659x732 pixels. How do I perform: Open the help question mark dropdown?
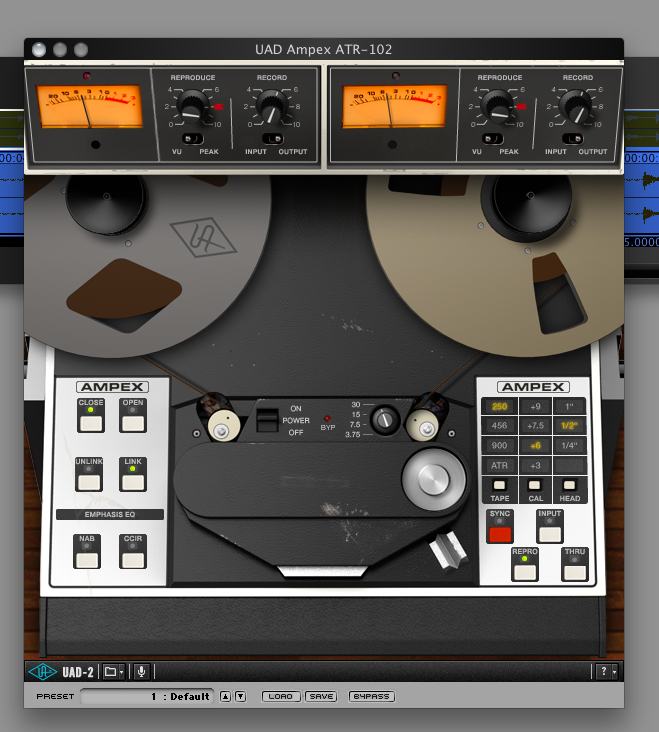point(605,672)
